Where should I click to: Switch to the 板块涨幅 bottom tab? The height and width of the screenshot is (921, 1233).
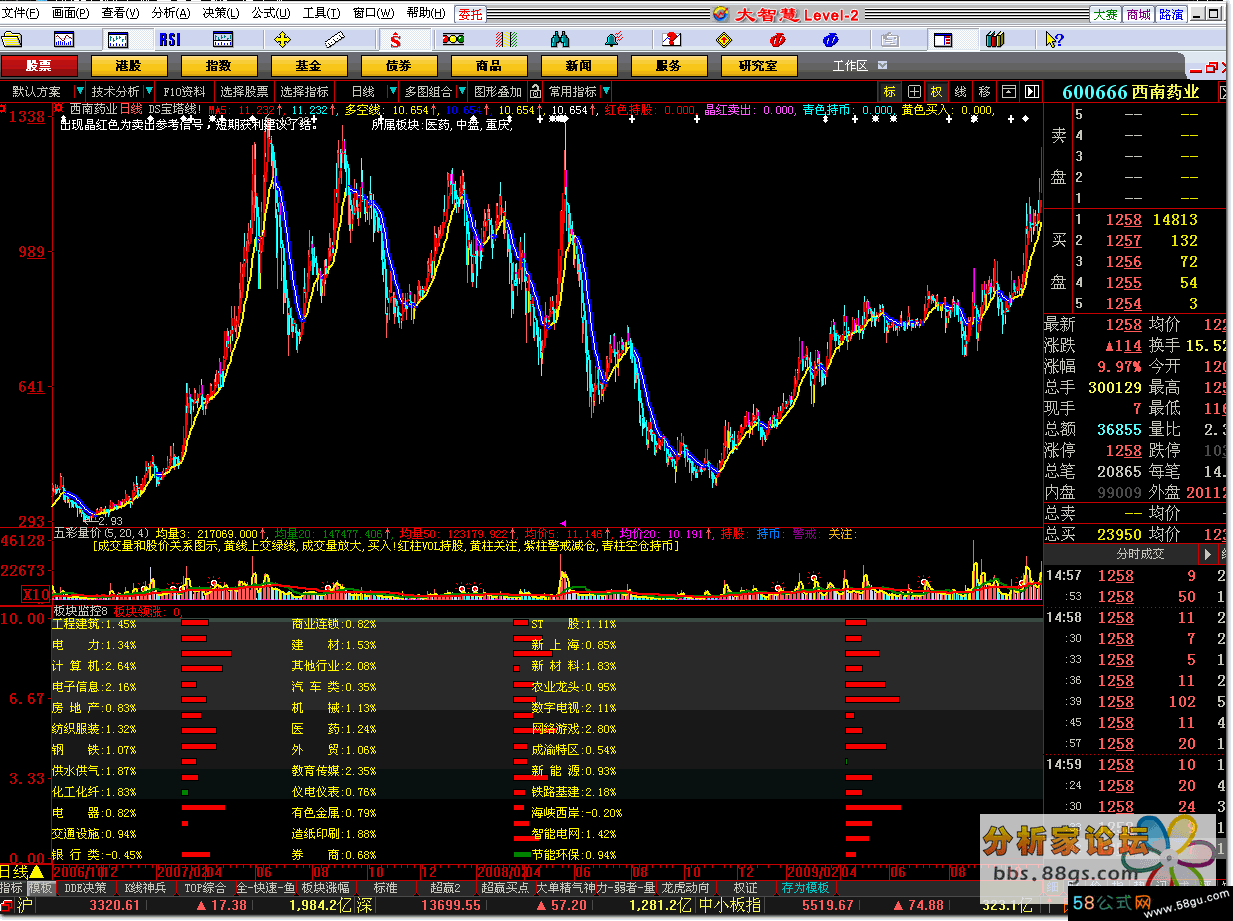click(x=326, y=887)
